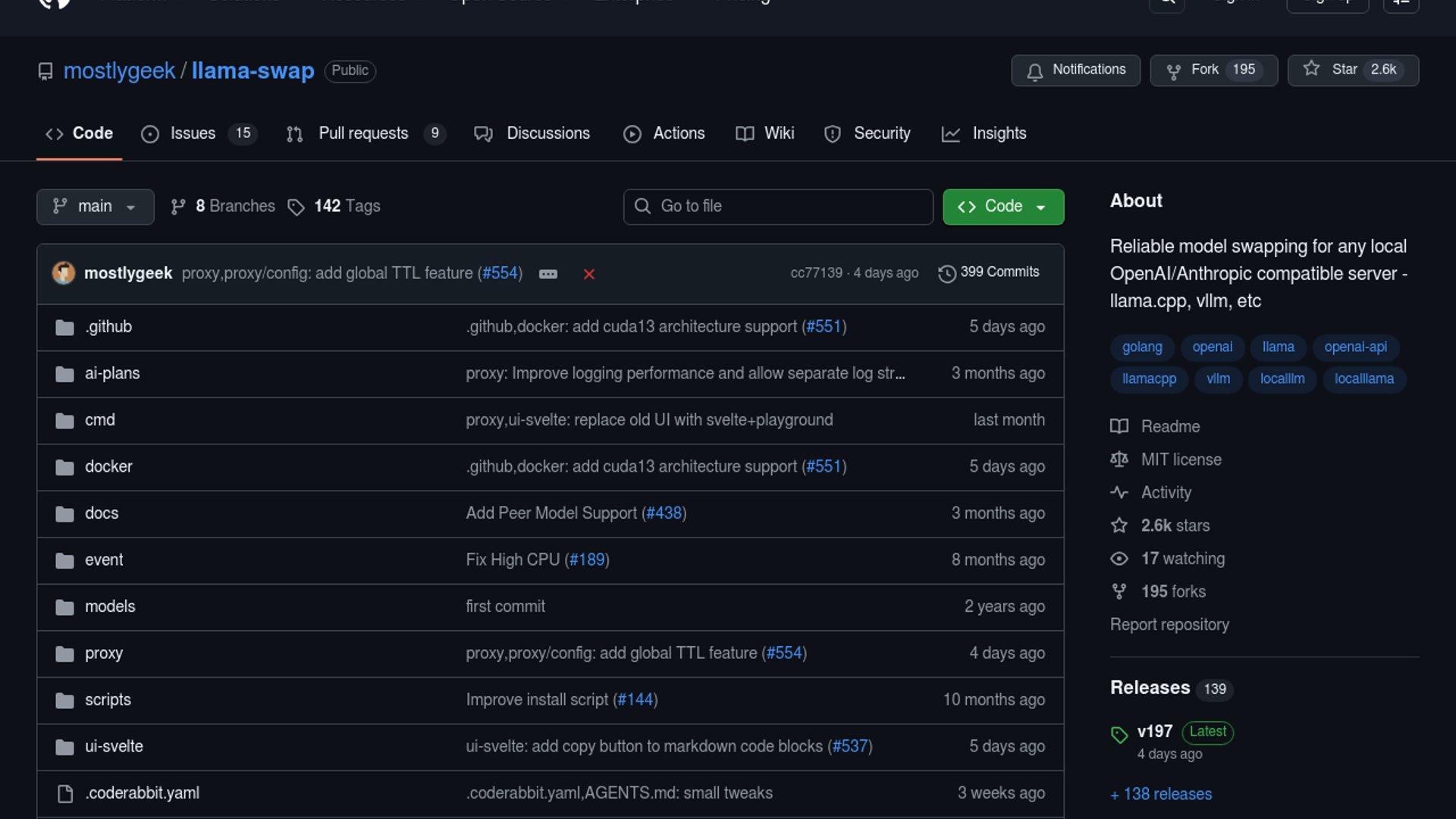Screen dimensions: 1456x819
Task: Expand commit message ellipsis button
Action: pyautogui.click(x=548, y=274)
